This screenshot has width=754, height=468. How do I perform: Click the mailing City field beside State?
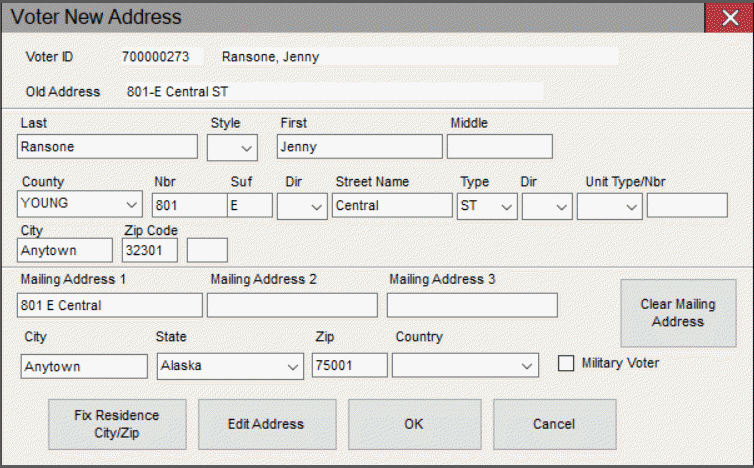click(x=84, y=367)
